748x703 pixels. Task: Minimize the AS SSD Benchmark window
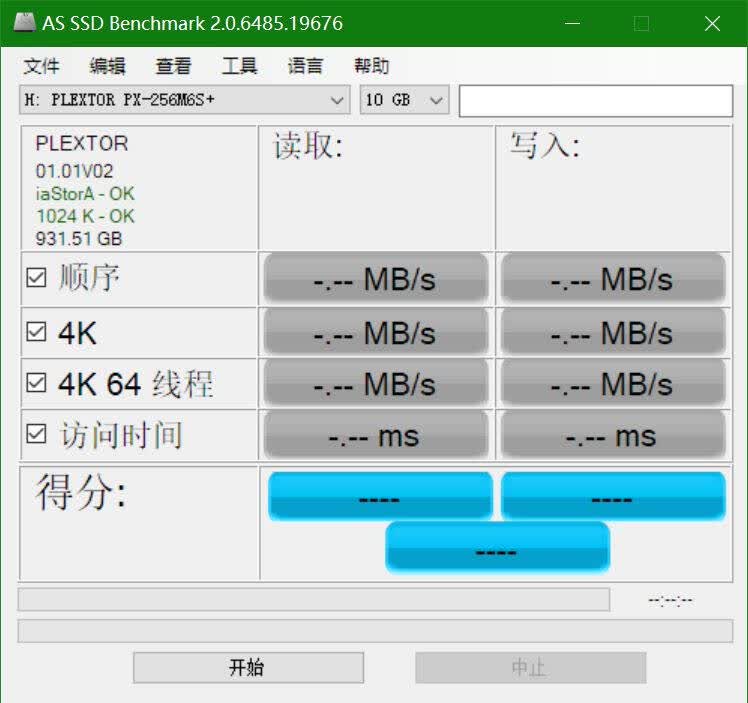pyautogui.click(x=572, y=23)
